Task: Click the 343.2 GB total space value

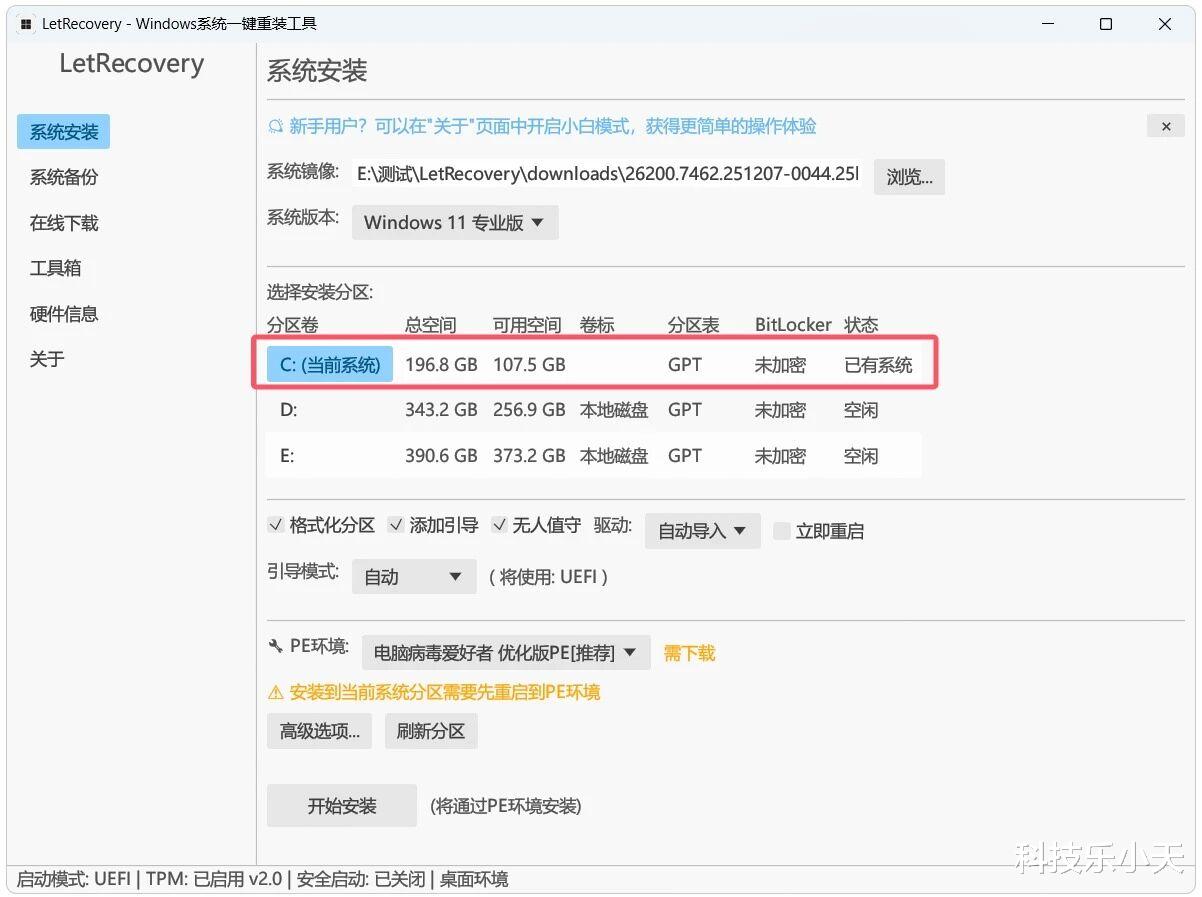Action: (441, 410)
